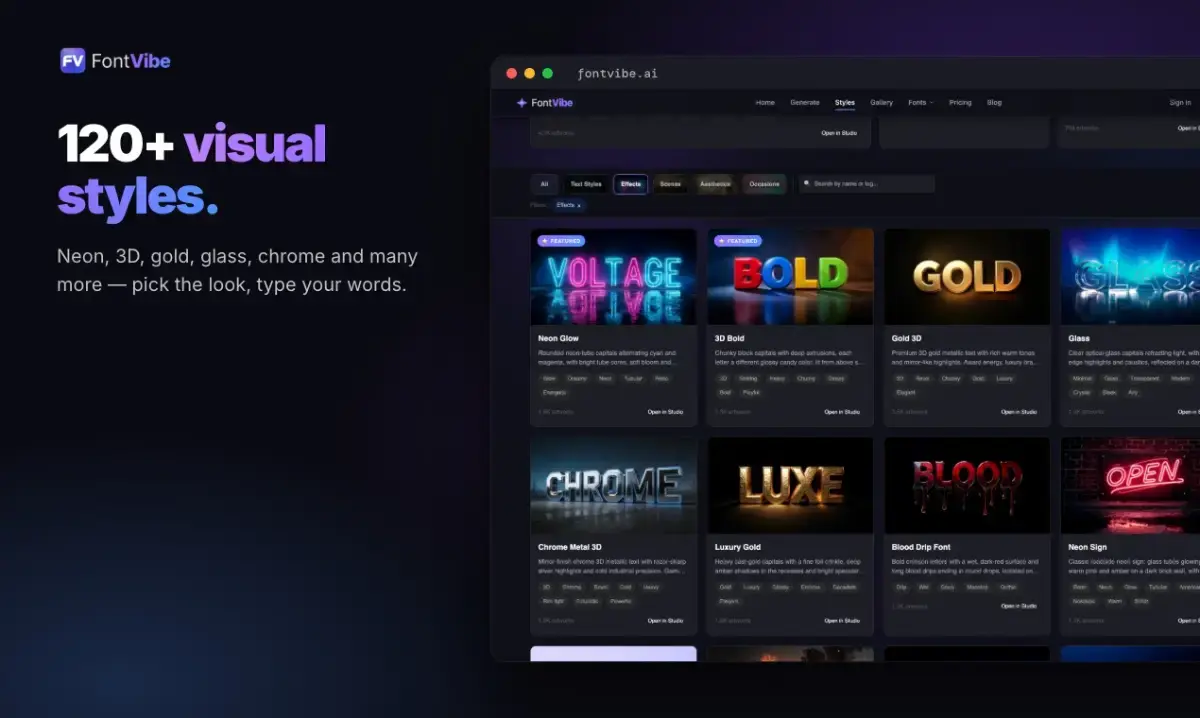Click the Chrome Metal 3D card title

(570, 547)
